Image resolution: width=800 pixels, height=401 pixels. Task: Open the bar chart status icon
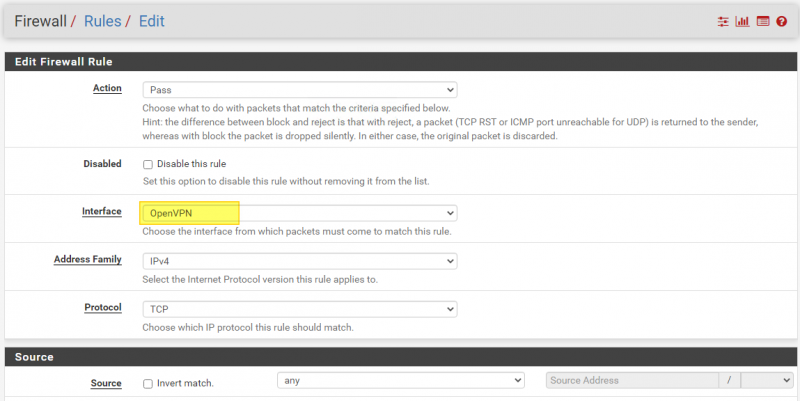click(x=742, y=21)
